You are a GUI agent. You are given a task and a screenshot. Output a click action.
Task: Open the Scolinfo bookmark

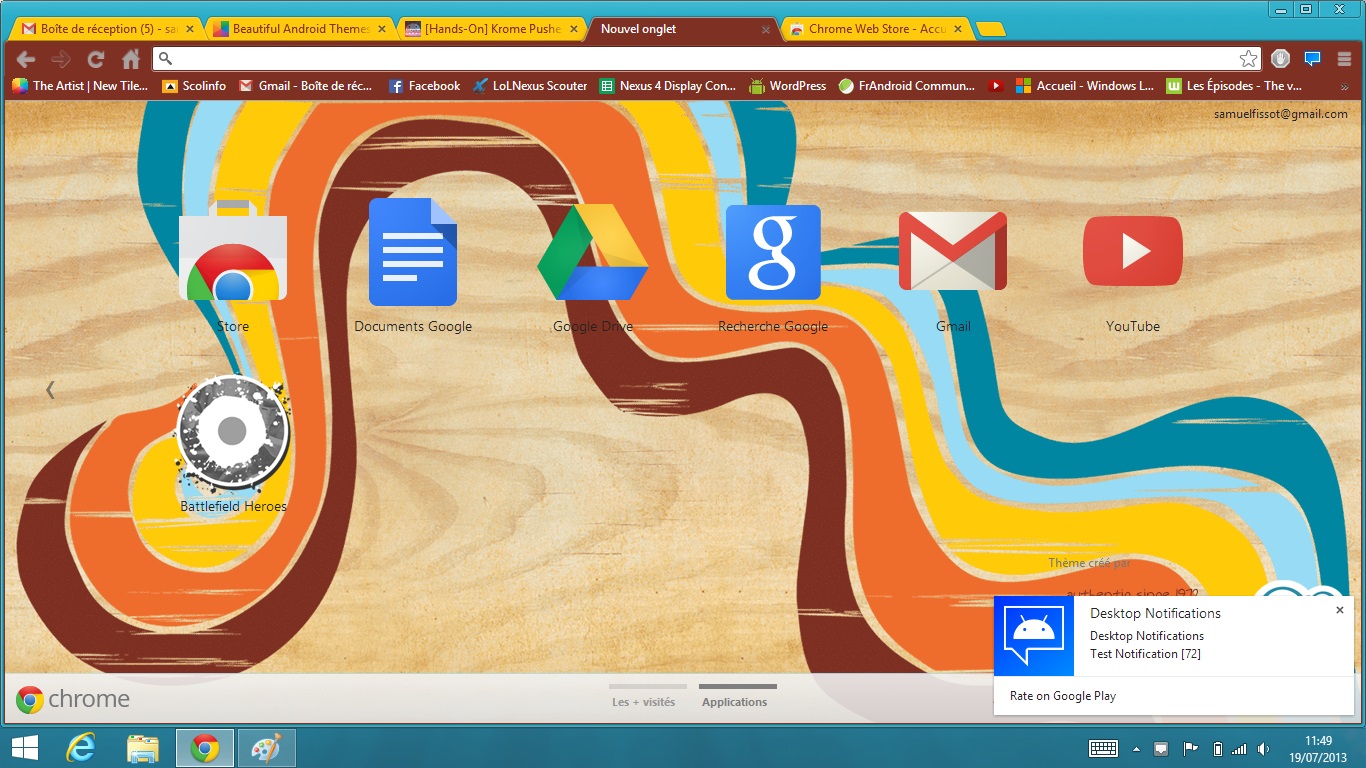coord(194,86)
